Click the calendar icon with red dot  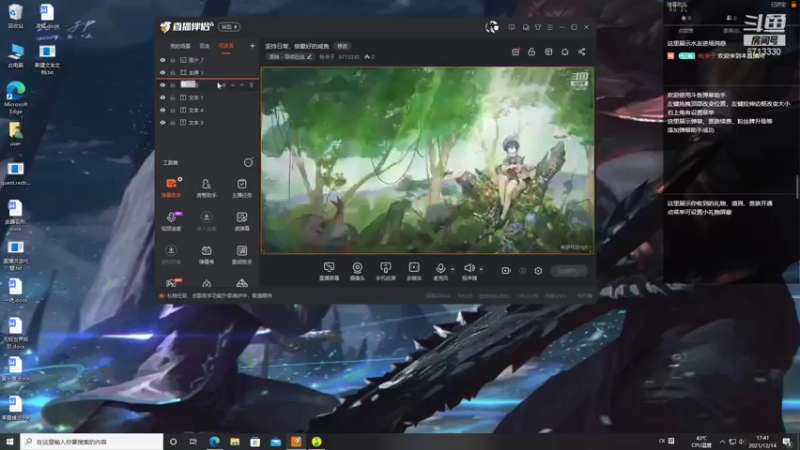(x=515, y=52)
